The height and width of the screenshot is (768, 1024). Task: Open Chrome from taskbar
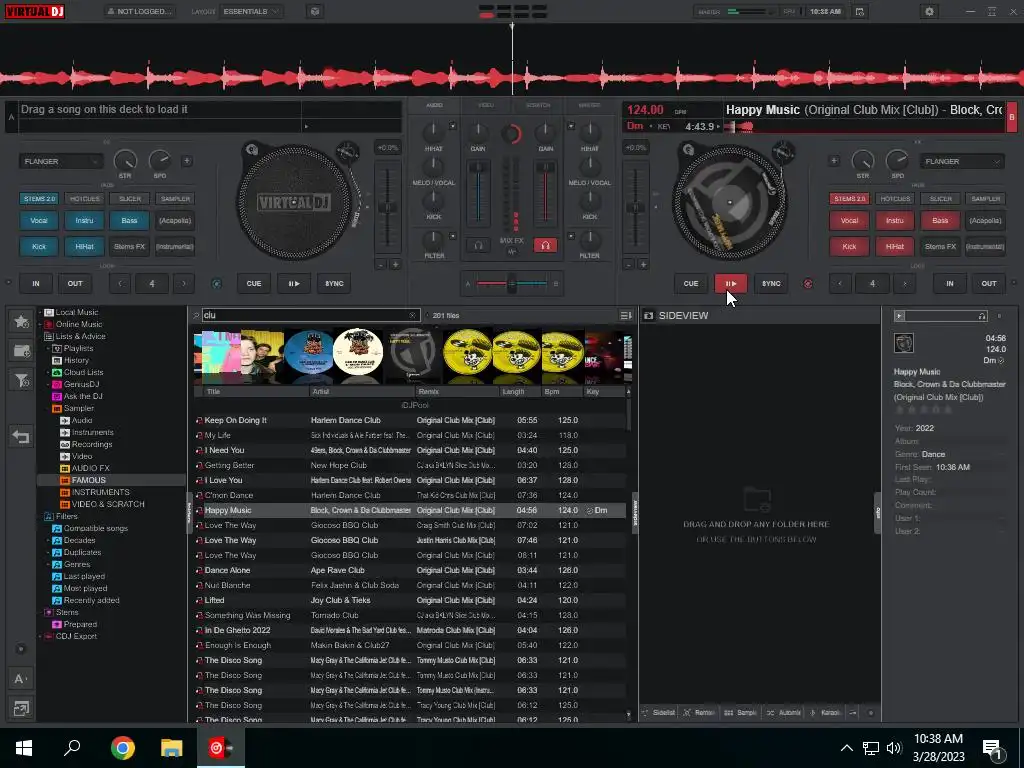(122, 748)
